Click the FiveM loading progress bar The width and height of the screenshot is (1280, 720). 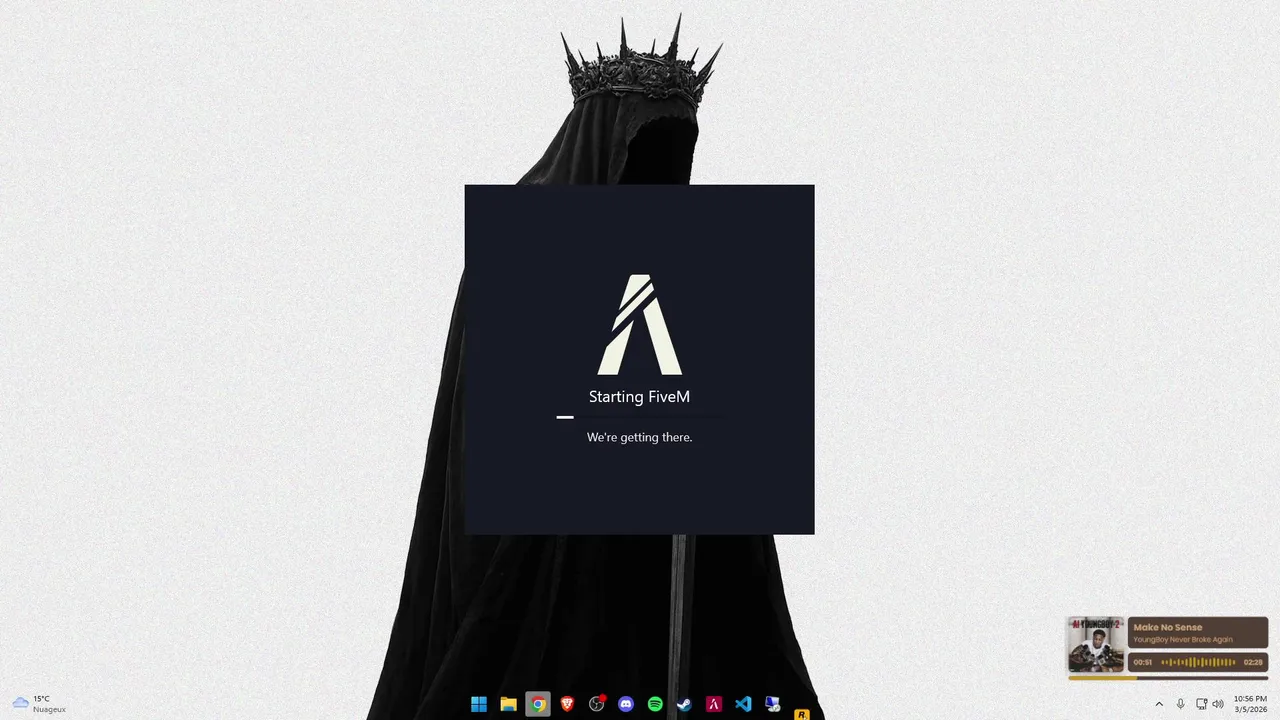(639, 417)
